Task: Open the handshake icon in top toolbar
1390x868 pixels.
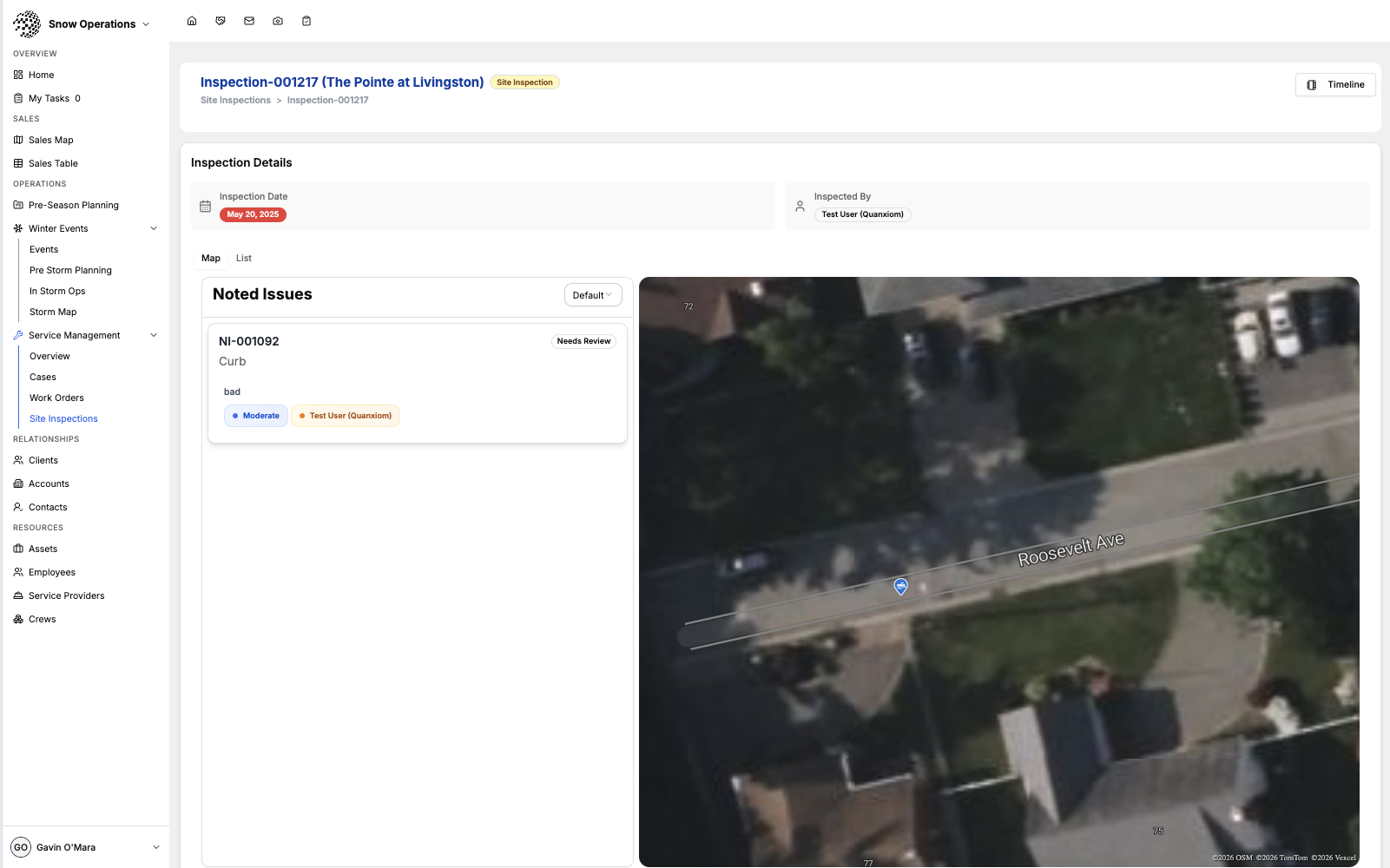Action: point(221,21)
